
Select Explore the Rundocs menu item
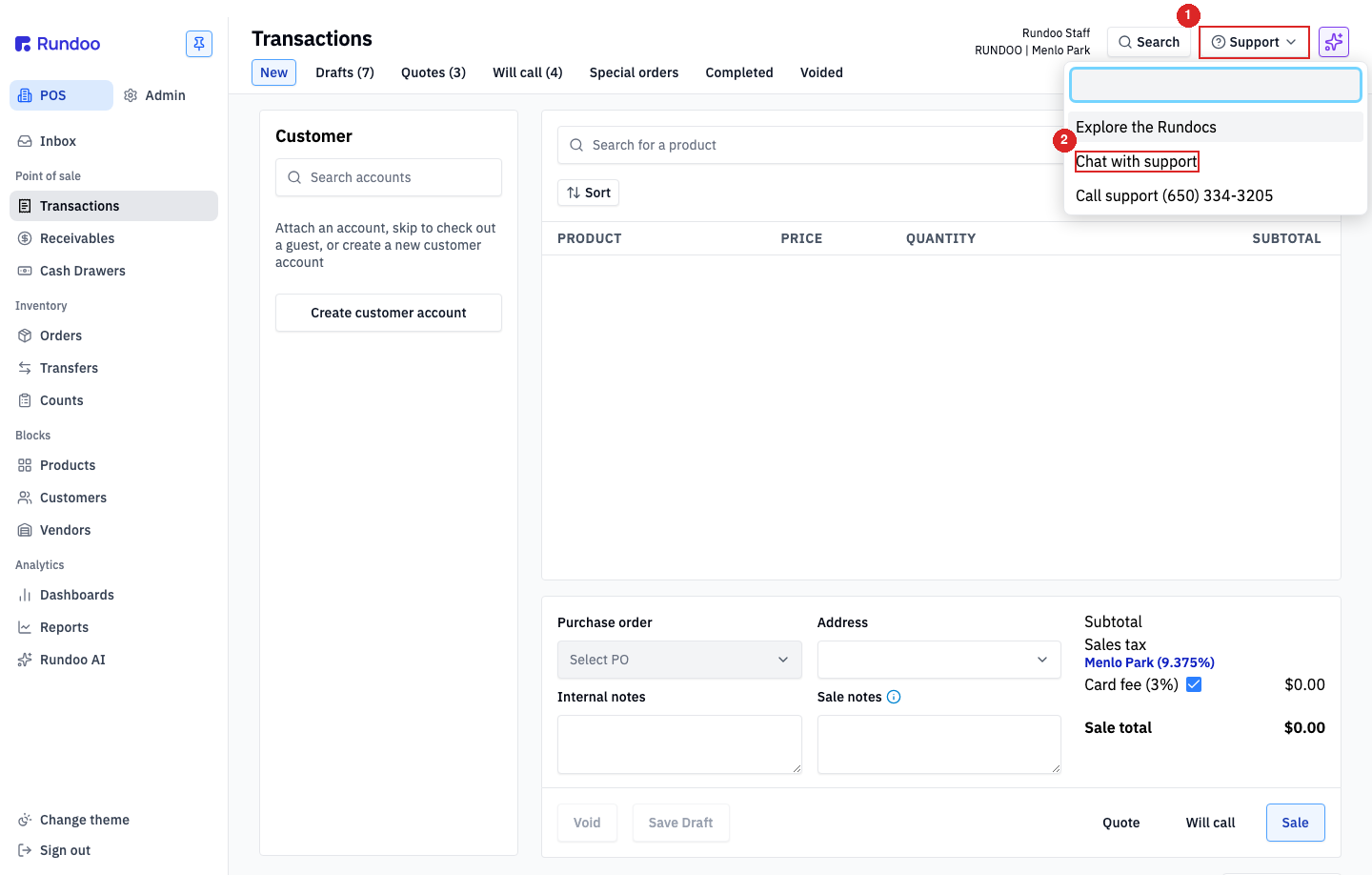click(1216, 127)
